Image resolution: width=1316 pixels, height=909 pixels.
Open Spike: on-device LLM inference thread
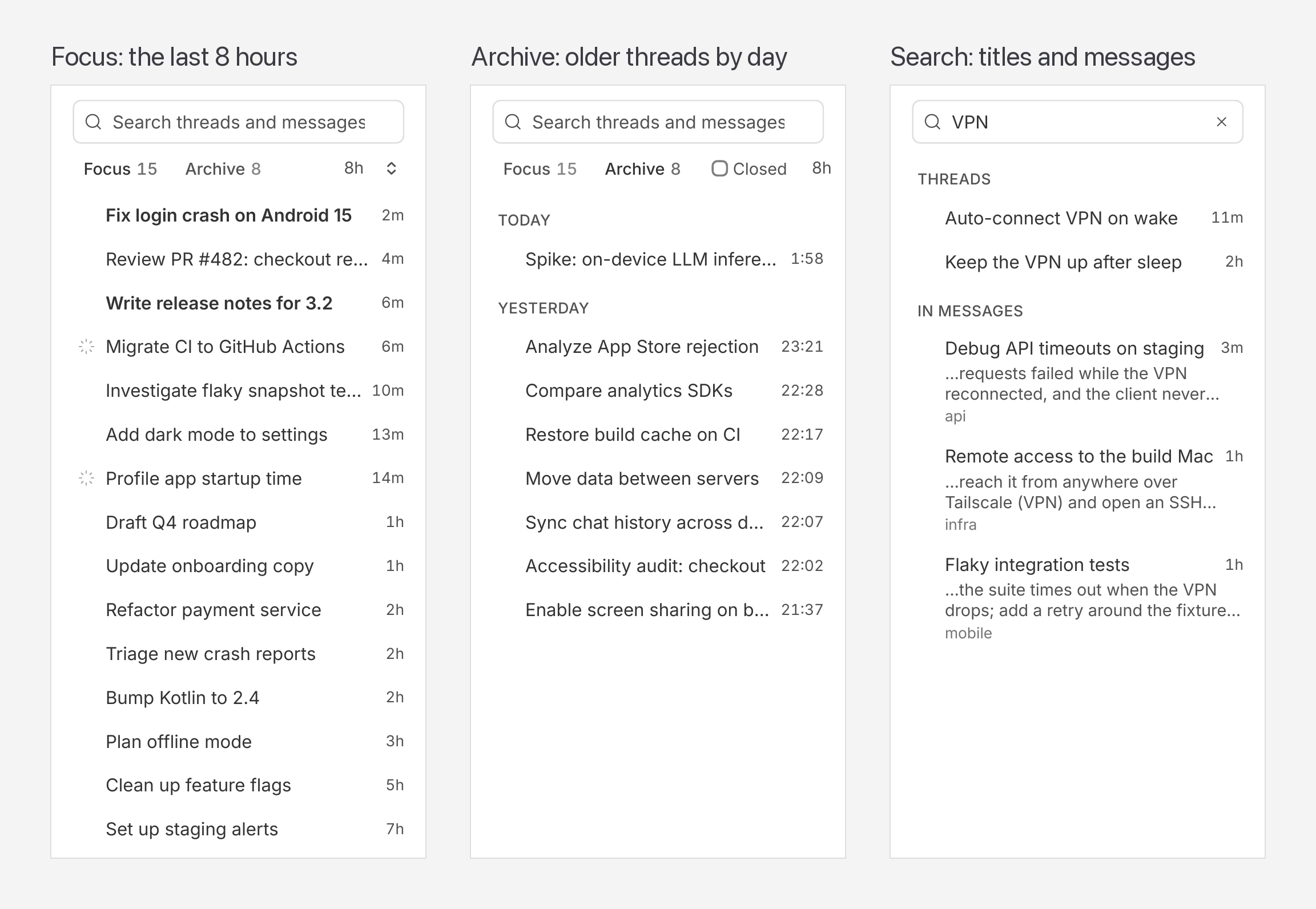tap(658, 259)
